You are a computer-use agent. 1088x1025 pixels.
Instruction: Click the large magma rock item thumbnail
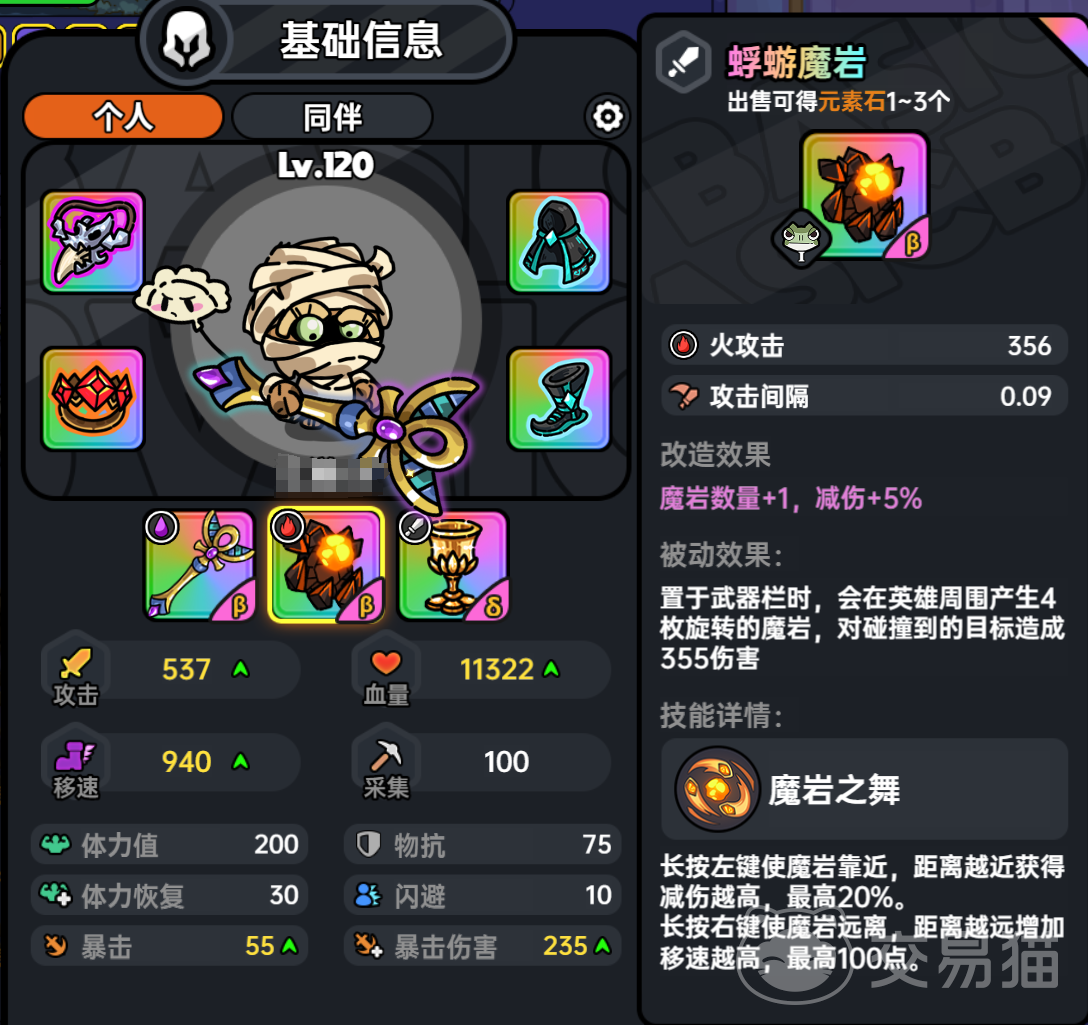point(865,195)
